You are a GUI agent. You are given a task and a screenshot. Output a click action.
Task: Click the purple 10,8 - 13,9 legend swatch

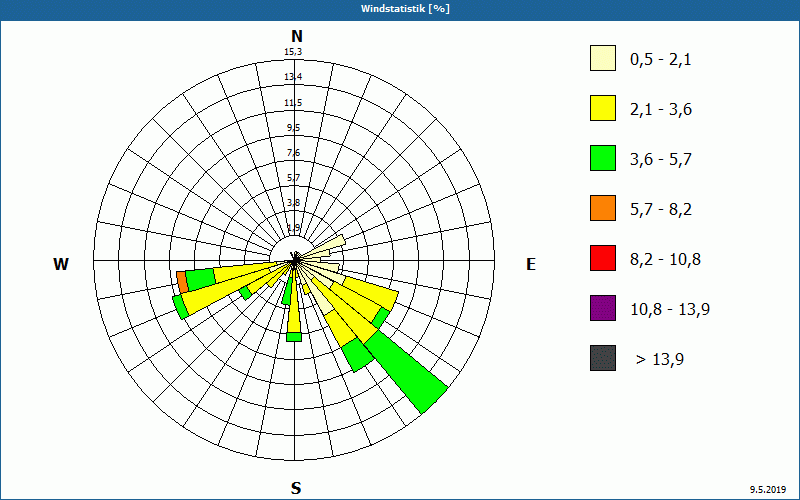(x=603, y=308)
